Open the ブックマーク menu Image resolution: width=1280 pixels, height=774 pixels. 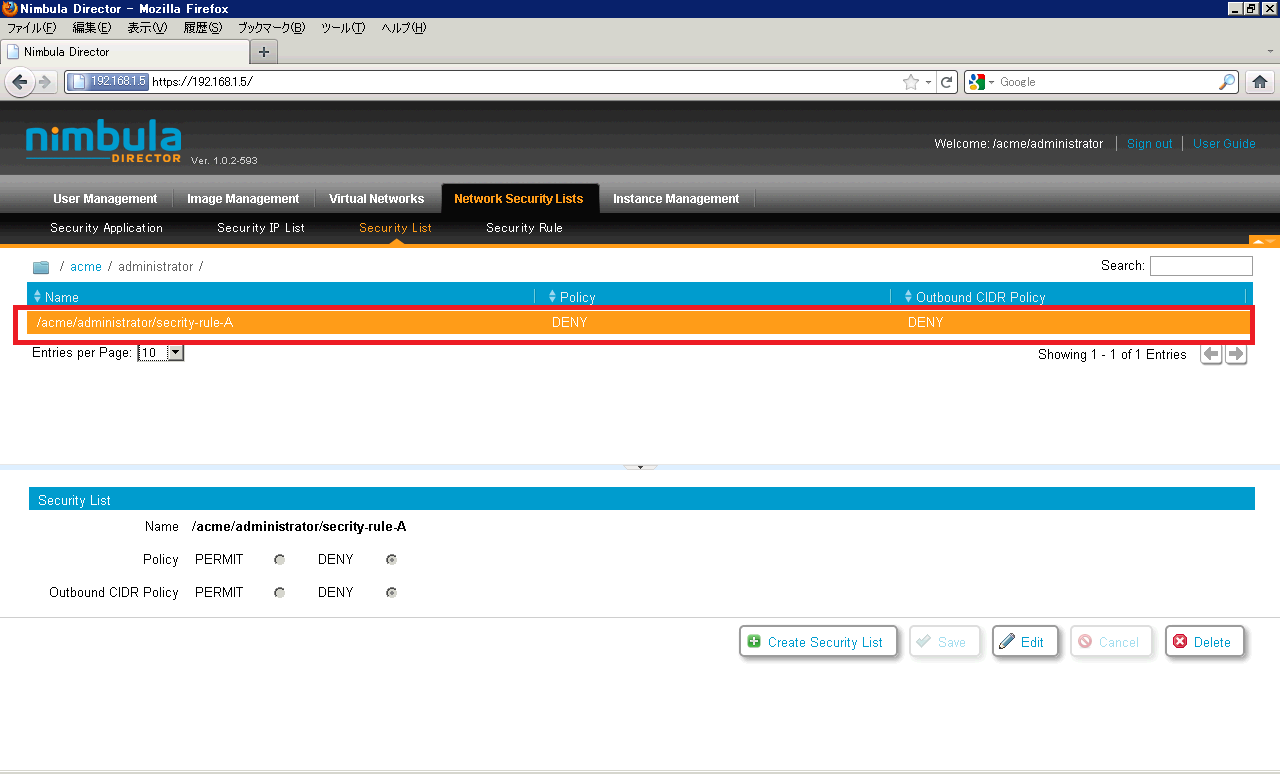[271, 28]
